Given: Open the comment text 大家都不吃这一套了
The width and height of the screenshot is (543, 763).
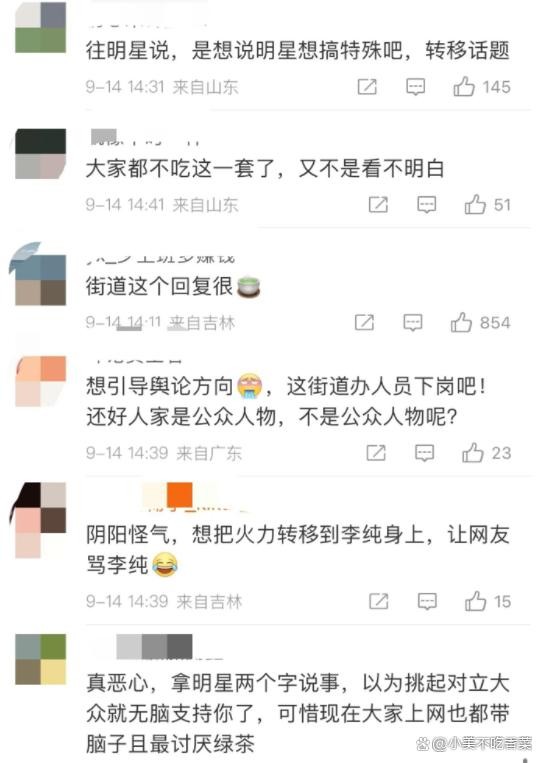Looking at the screenshot, I should tap(265, 169).
